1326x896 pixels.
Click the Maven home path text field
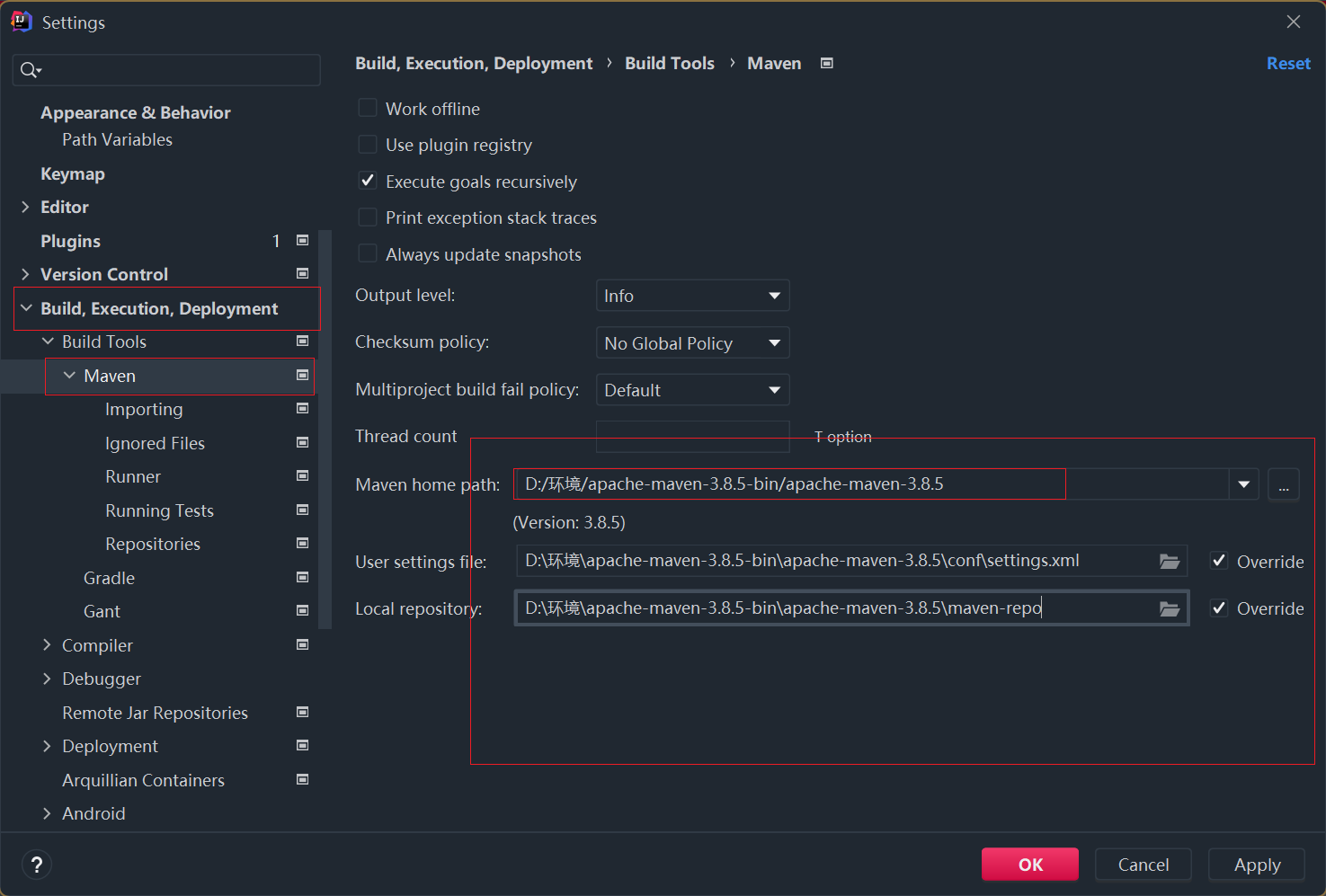pos(872,484)
